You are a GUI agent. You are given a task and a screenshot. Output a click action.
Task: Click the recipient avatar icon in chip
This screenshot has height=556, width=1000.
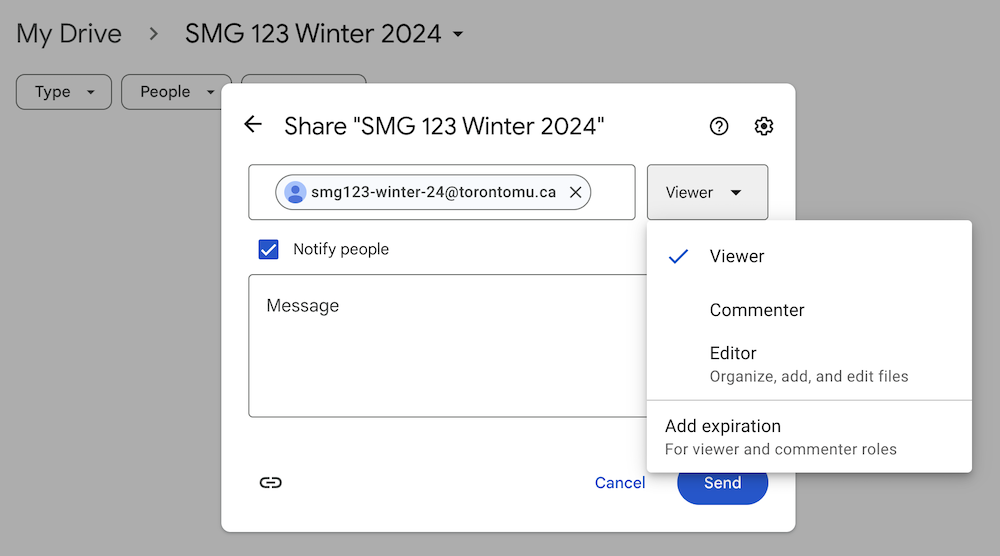pos(295,193)
